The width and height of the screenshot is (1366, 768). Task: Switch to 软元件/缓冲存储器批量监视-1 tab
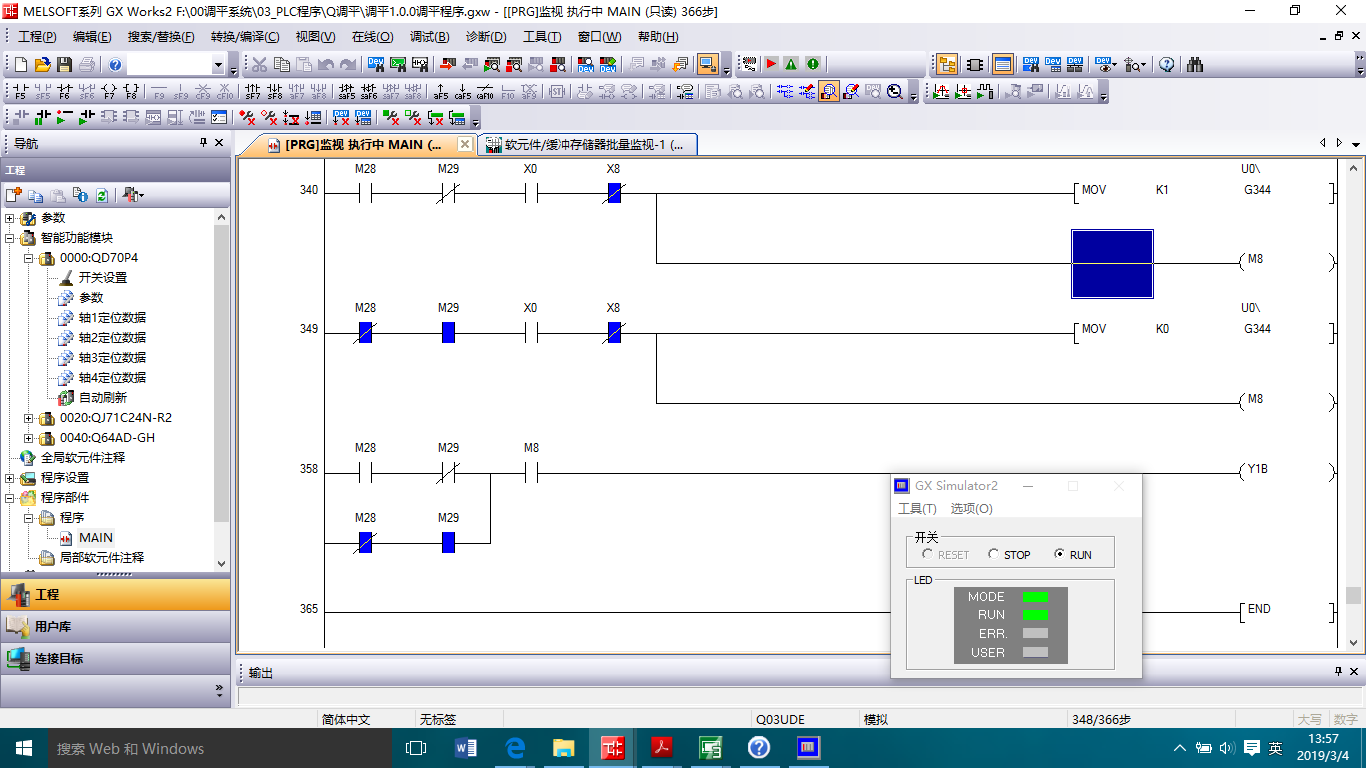tap(586, 145)
